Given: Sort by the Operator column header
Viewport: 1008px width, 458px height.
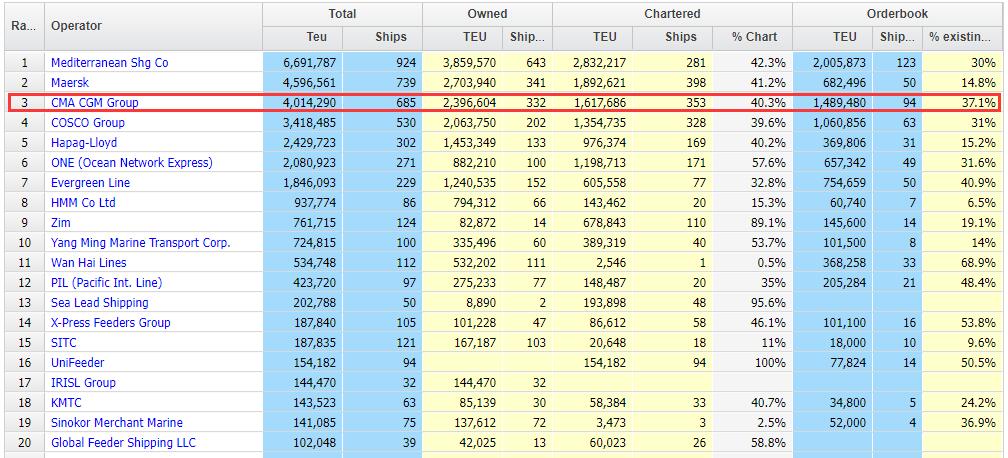Looking at the screenshot, I should [x=154, y=26].
